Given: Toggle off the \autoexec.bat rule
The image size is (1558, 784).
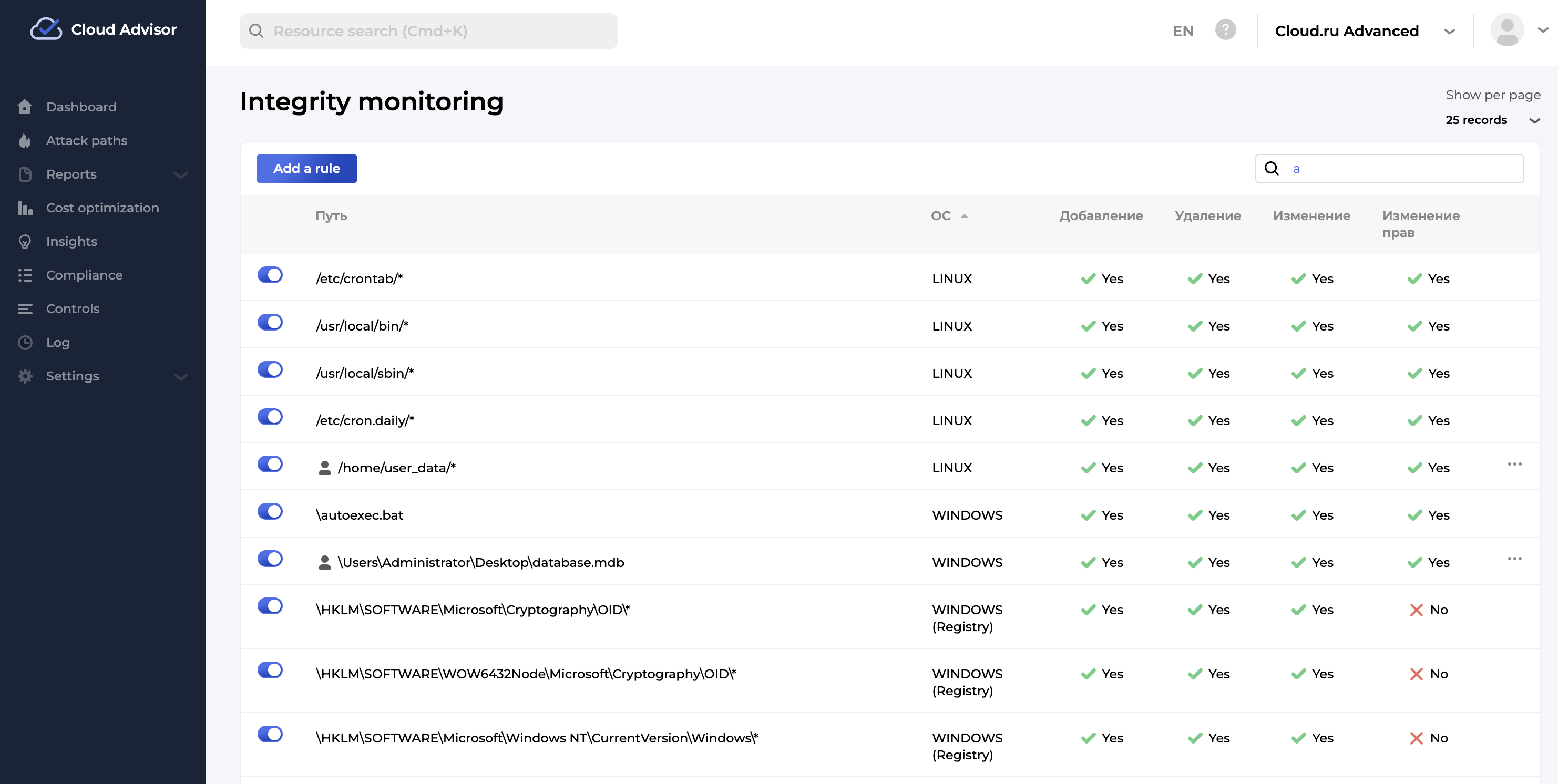Looking at the screenshot, I should 270,511.
